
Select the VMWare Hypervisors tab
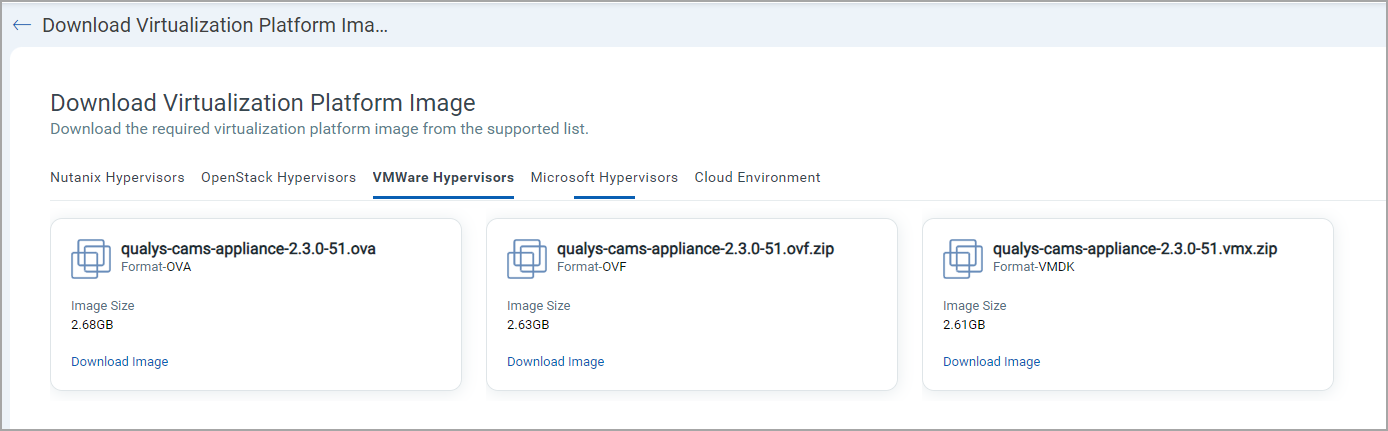pos(443,177)
